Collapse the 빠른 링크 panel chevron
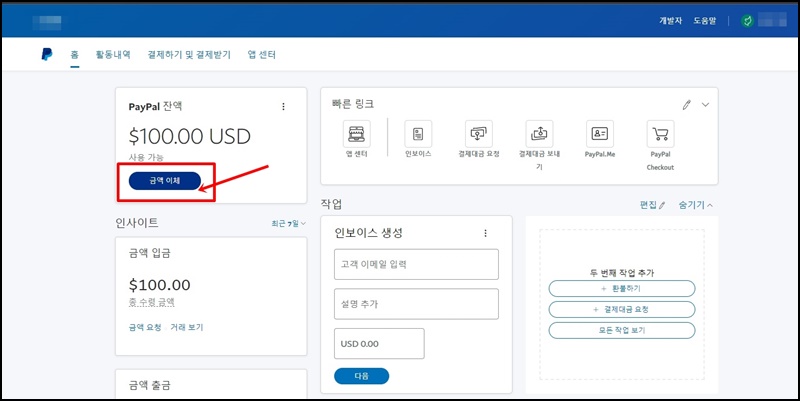 (x=705, y=105)
